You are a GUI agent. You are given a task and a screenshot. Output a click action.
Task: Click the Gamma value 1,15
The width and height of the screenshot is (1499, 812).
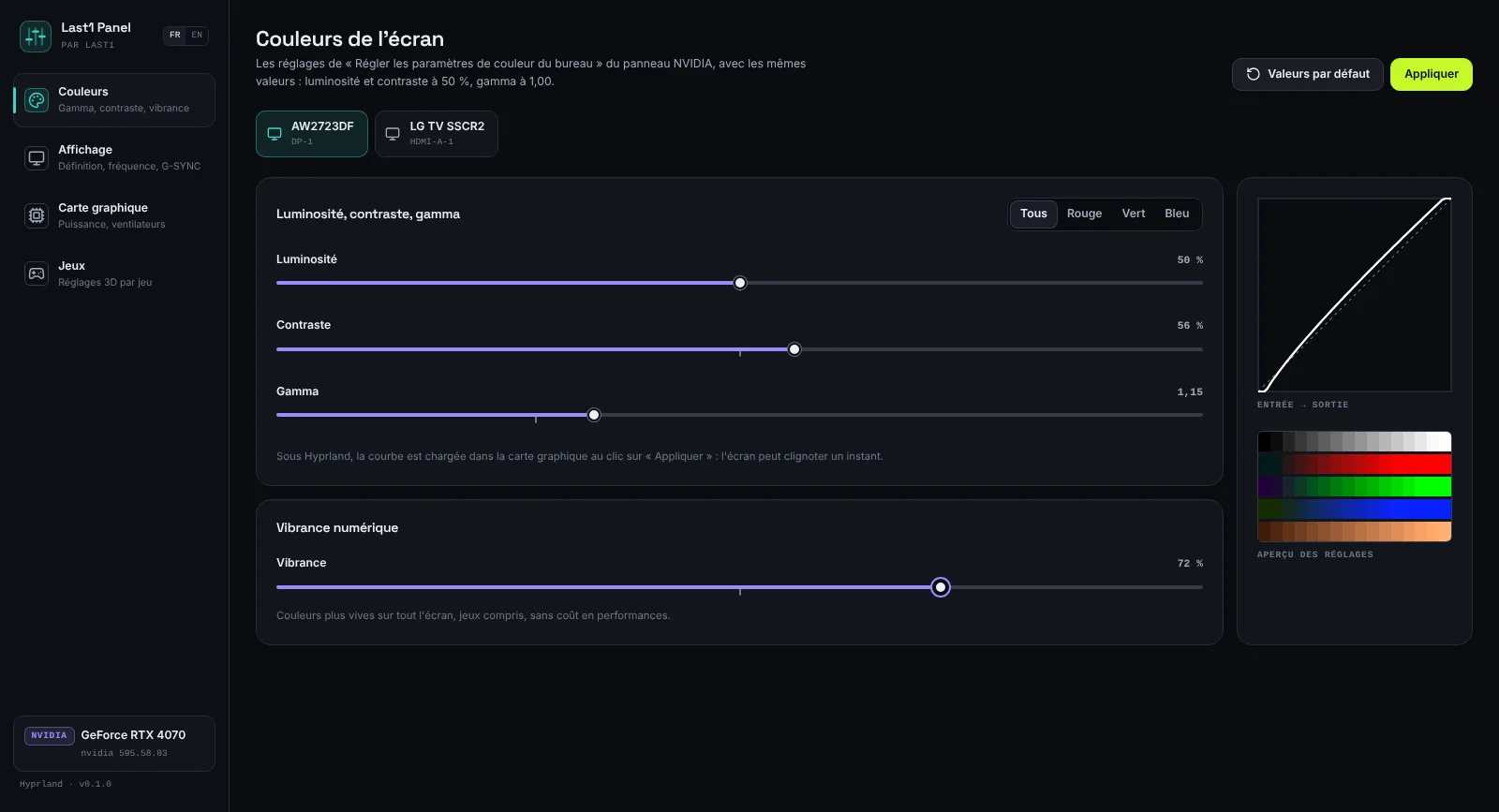click(x=1190, y=392)
